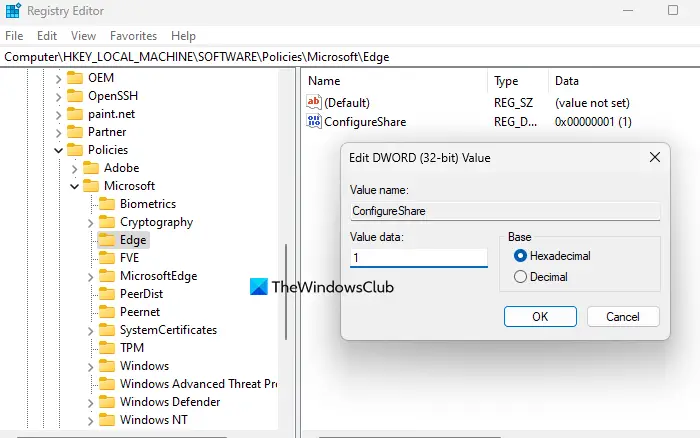Click the Value data input field
This screenshot has width=700, height=438.
pyautogui.click(x=419, y=258)
